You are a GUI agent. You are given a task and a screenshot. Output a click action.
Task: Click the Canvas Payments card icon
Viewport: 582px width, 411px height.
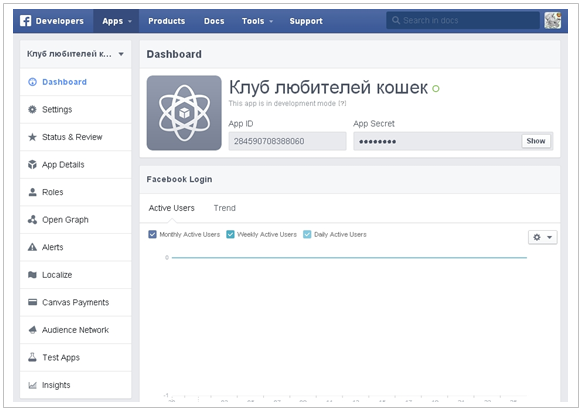(33, 302)
